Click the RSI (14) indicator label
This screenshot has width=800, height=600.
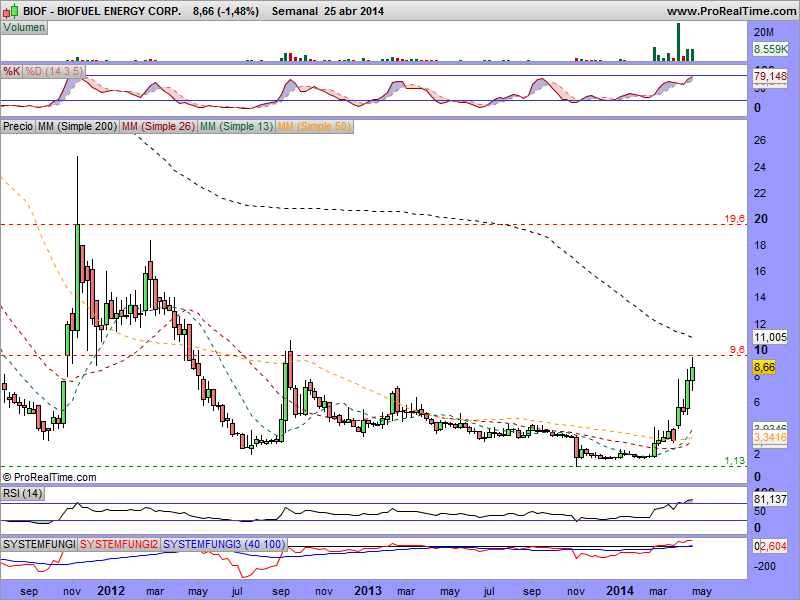click(x=22, y=493)
